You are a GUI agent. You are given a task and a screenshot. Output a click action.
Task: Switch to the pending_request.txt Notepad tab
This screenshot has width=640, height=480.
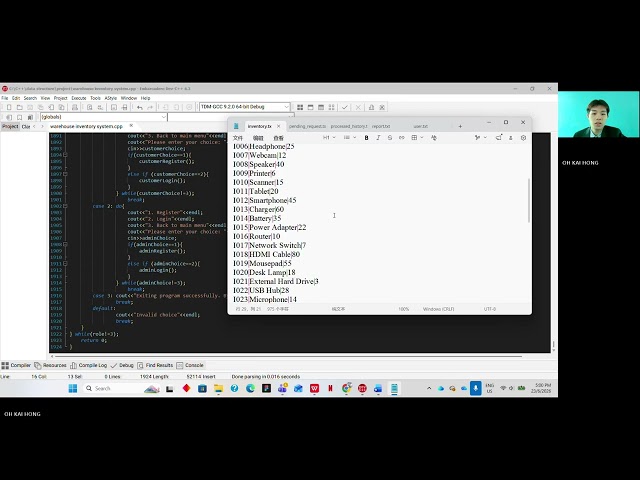point(307,127)
